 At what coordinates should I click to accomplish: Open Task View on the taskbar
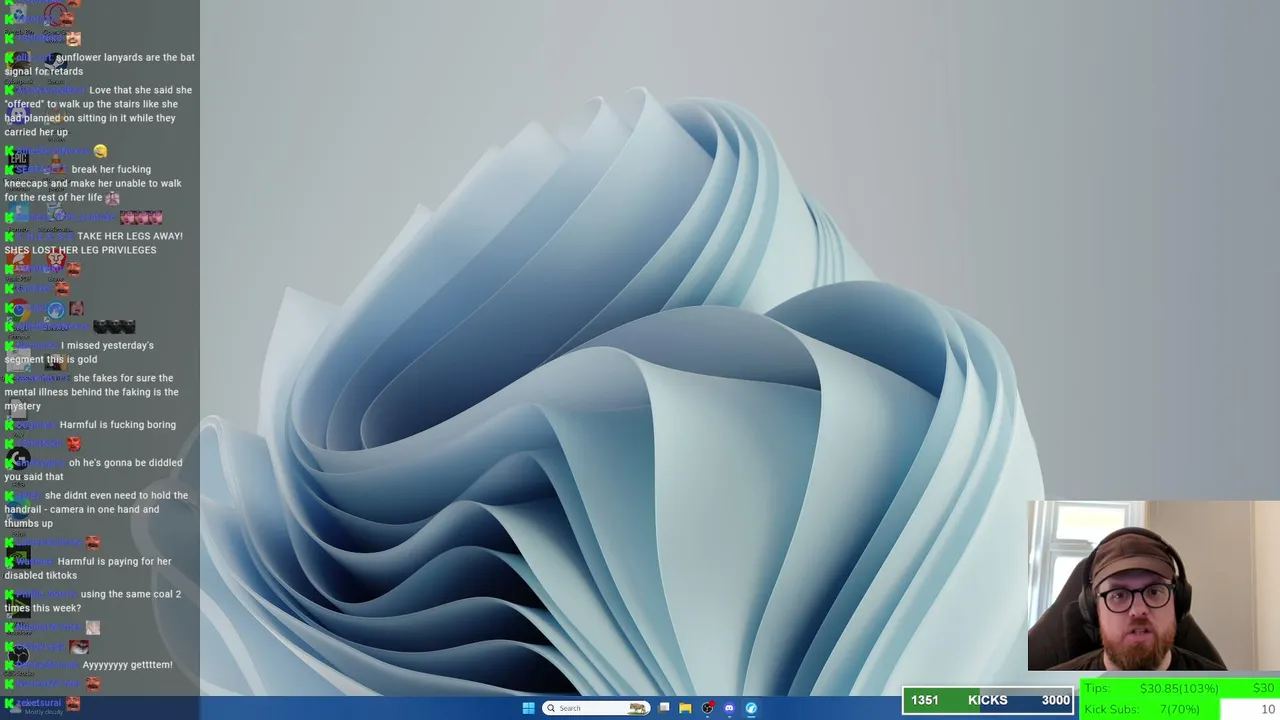coord(664,708)
